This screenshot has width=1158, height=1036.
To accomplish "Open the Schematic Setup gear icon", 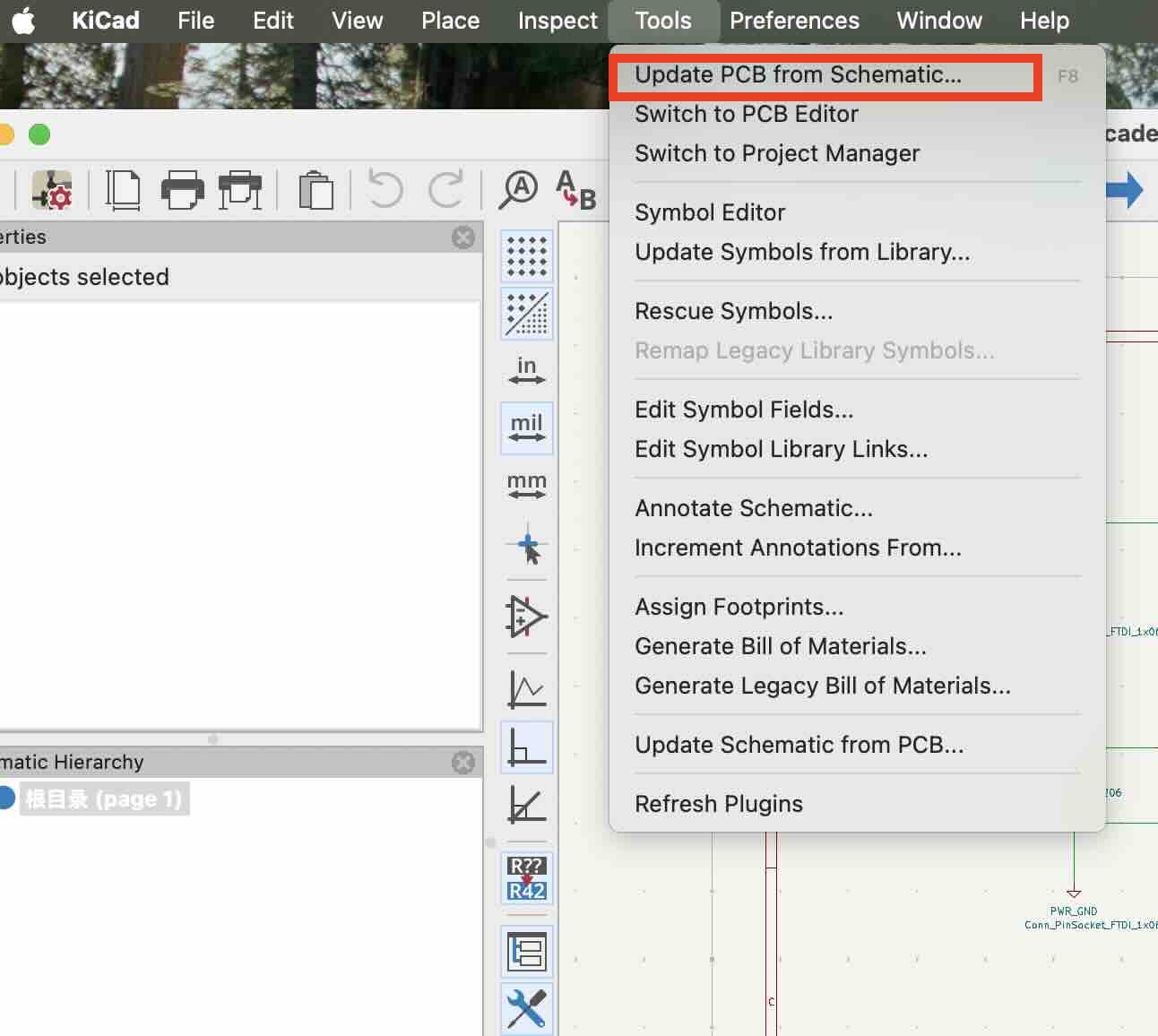I will tap(52, 190).
